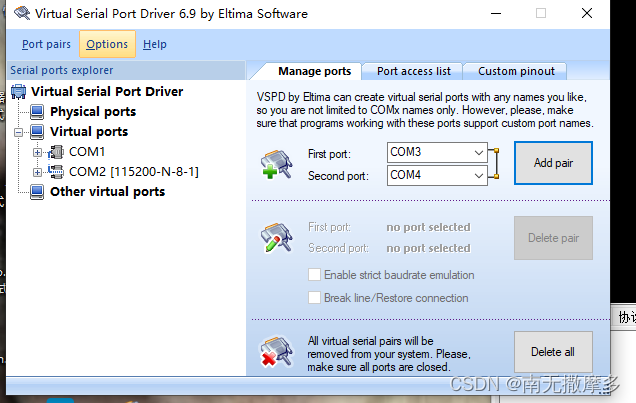The height and width of the screenshot is (403, 636).
Task: Click the Physical ports computer icon
Action: (37, 111)
